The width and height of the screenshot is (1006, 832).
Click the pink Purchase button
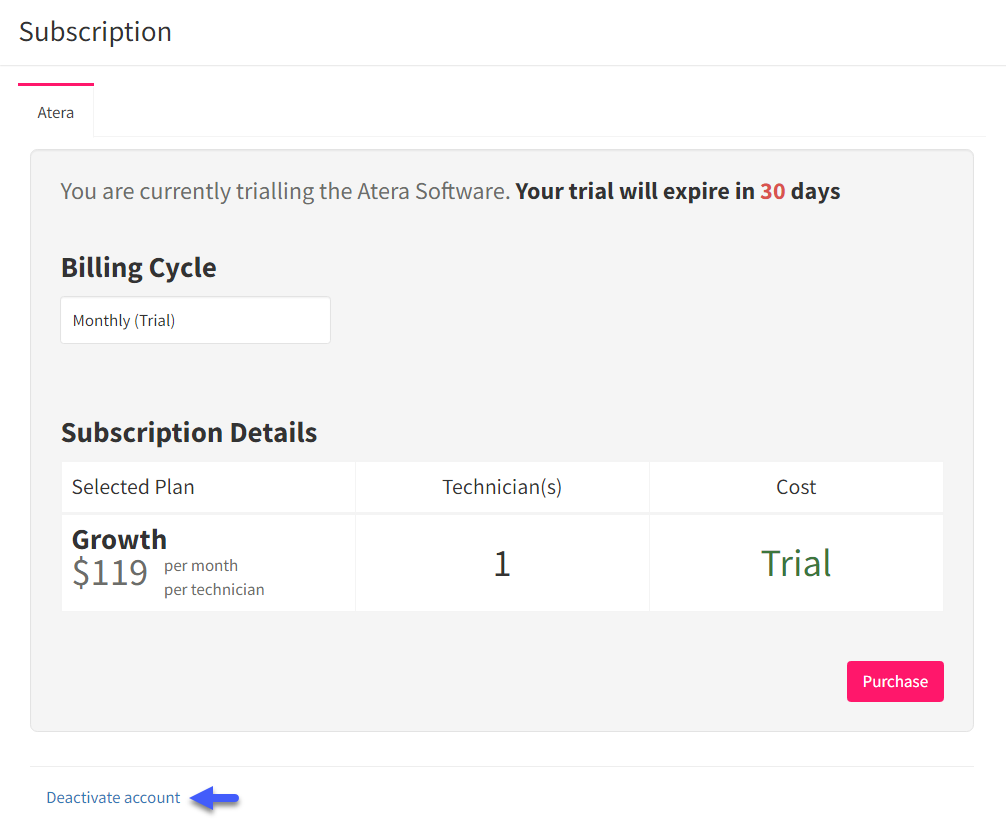(895, 681)
